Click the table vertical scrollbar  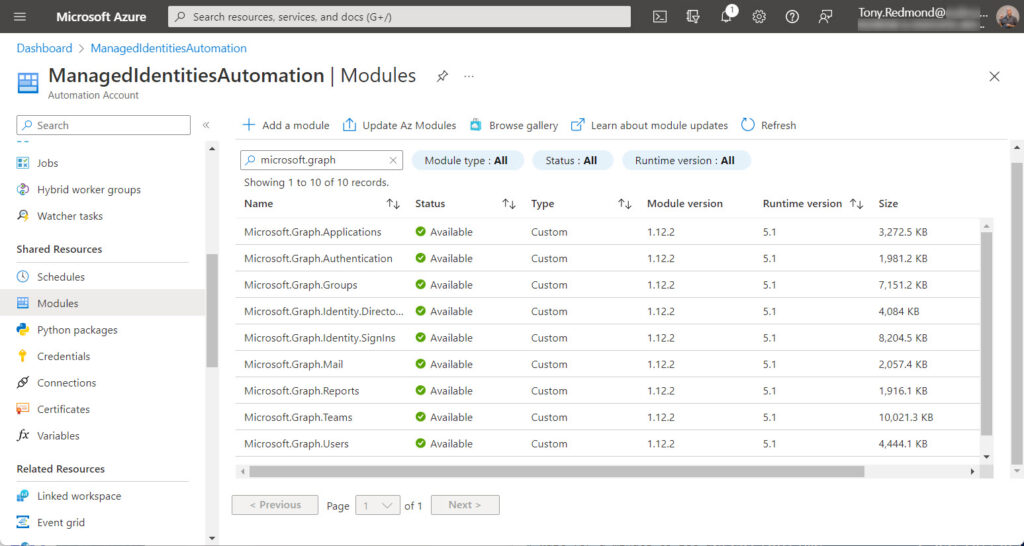click(987, 333)
